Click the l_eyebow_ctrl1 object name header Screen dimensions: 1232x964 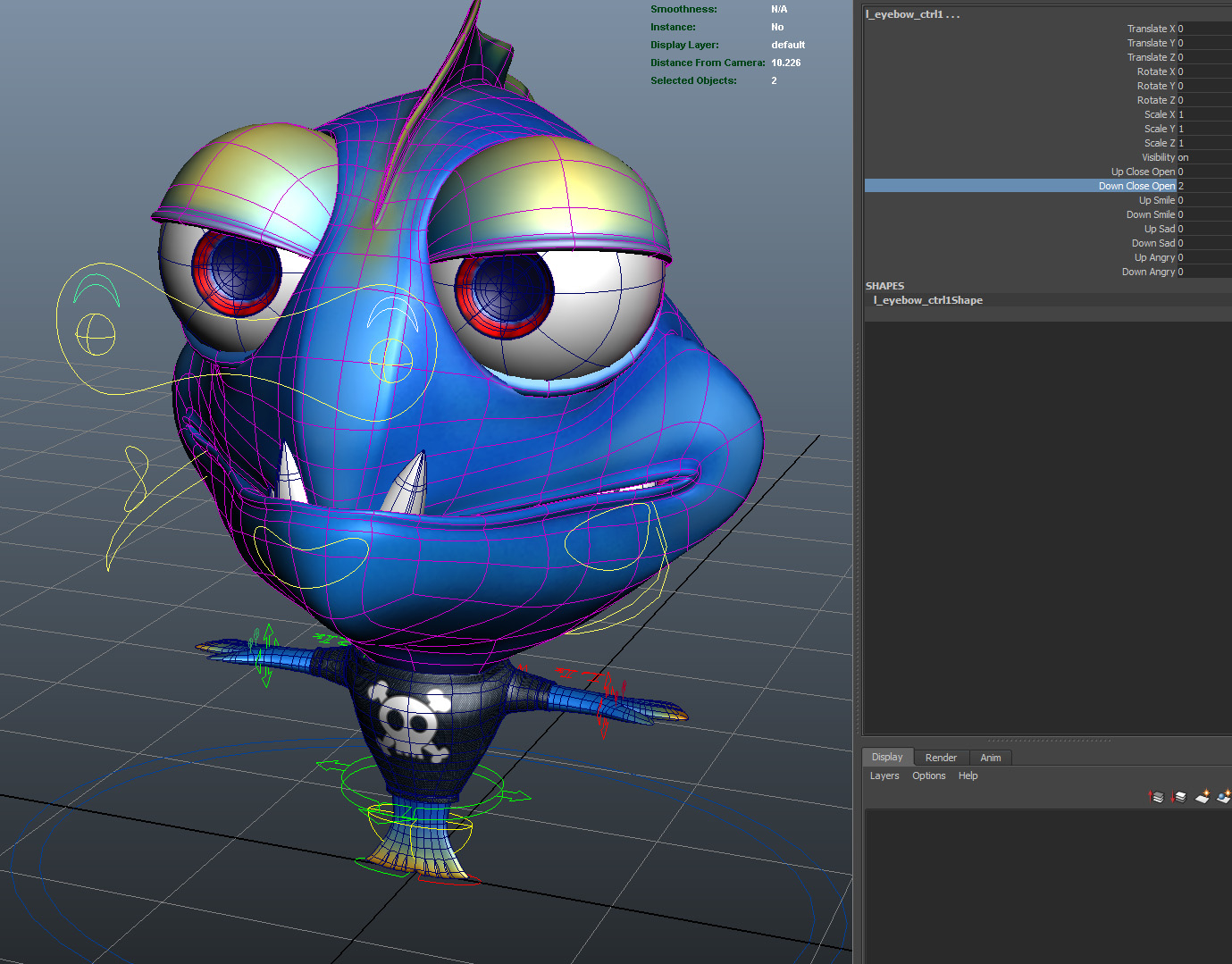point(912,14)
